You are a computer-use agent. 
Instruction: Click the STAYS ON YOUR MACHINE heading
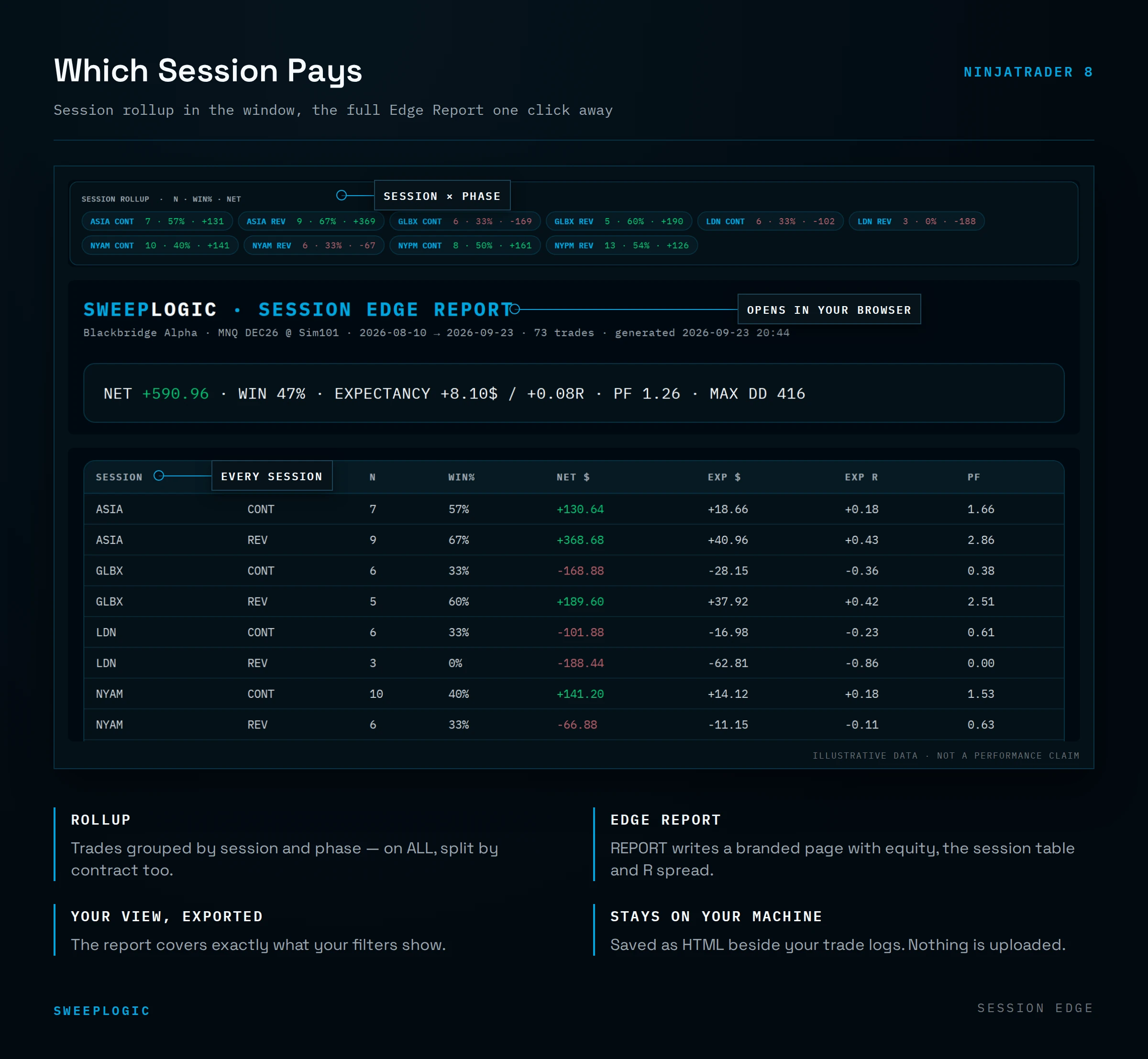pos(716,917)
